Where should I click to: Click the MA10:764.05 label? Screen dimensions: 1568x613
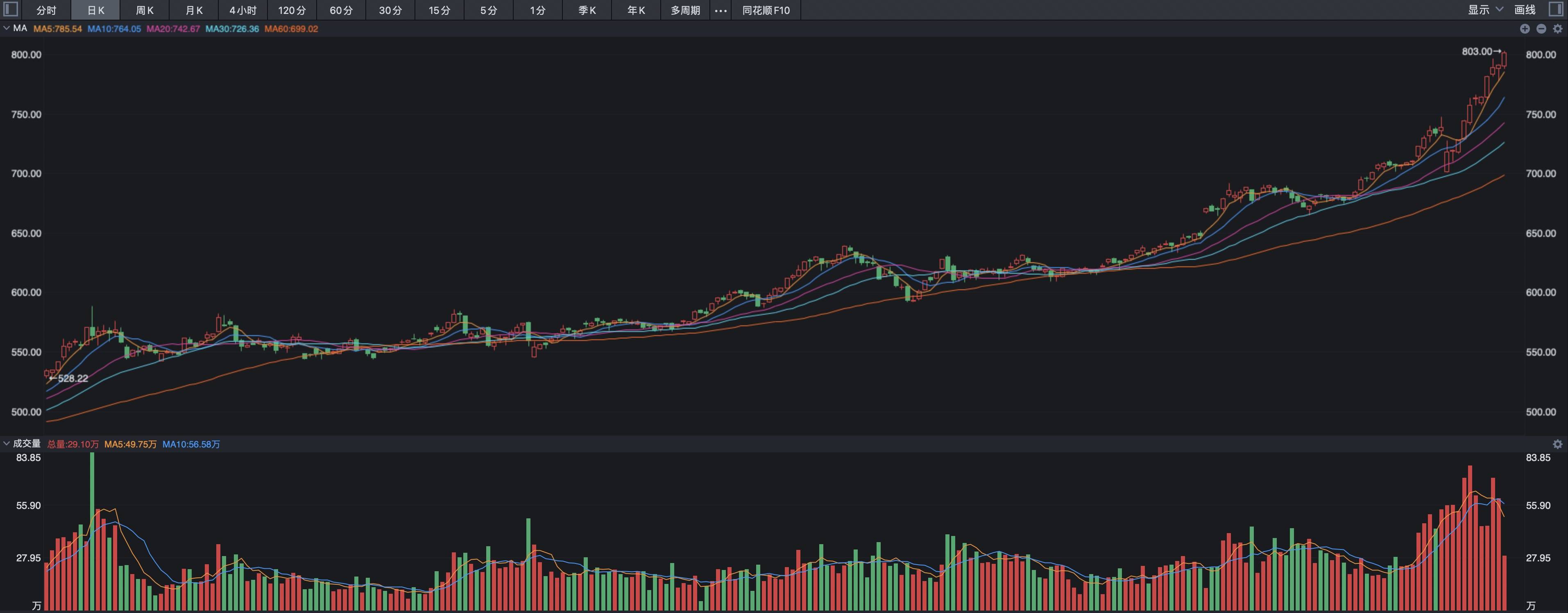point(114,29)
